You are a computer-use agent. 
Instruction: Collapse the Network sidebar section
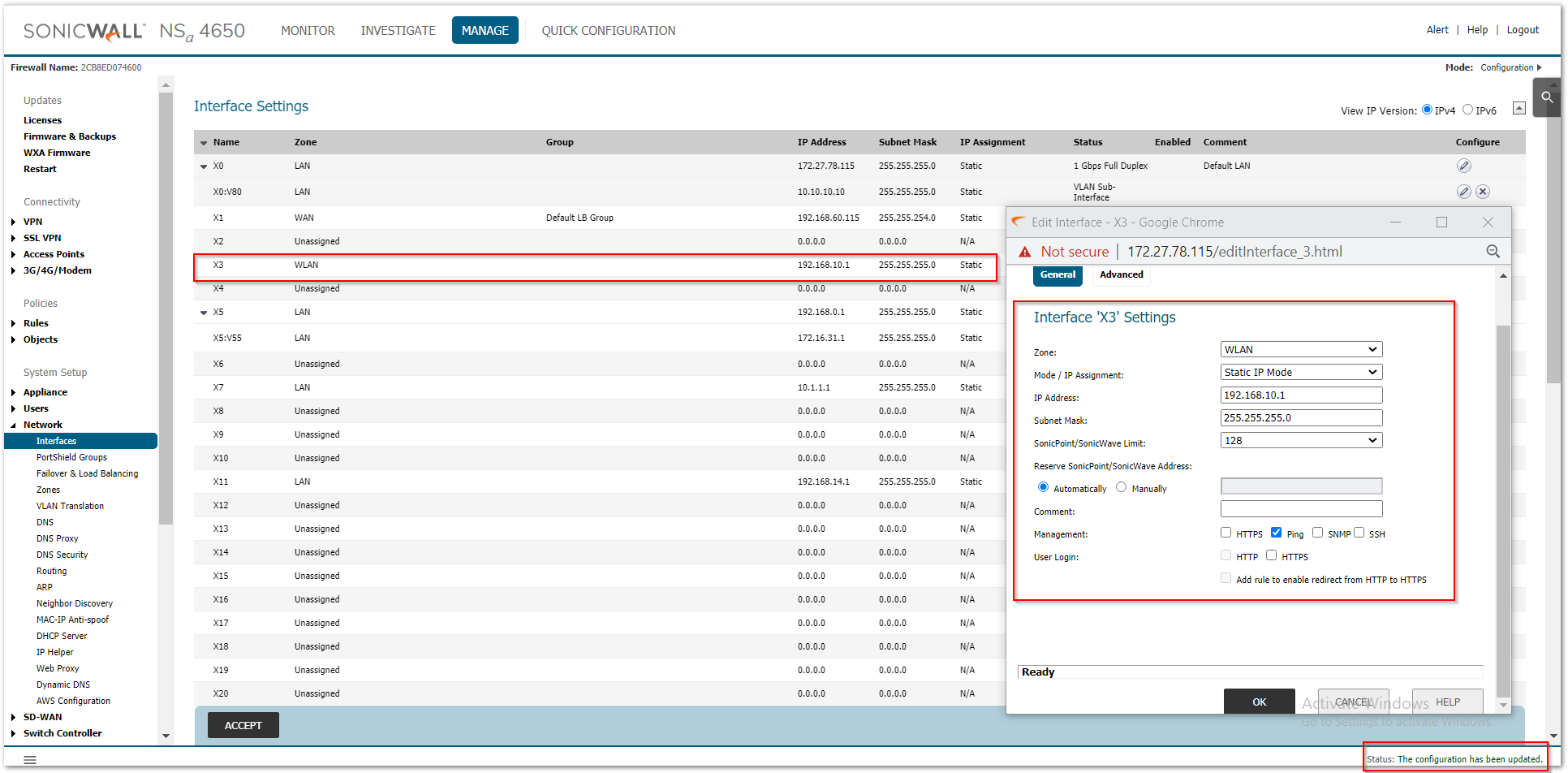pyautogui.click(x=14, y=425)
